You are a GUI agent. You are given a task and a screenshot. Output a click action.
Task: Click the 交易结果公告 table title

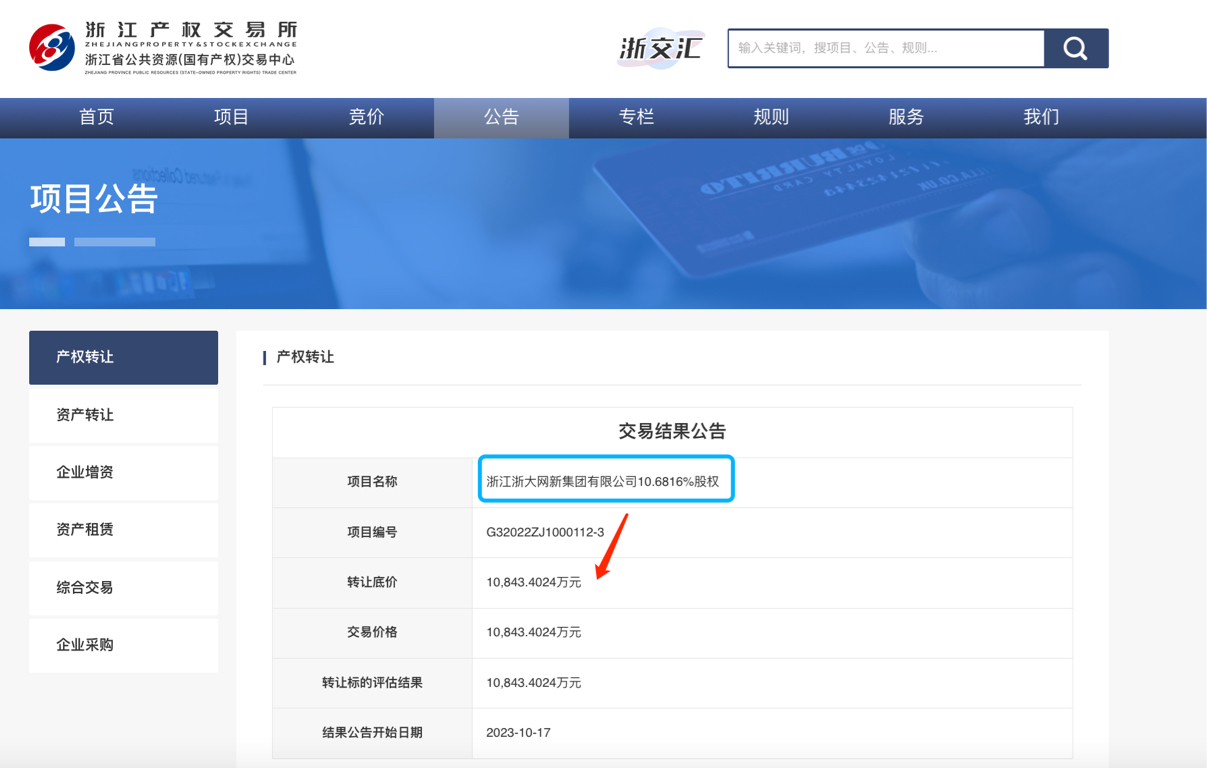[x=672, y=432]
